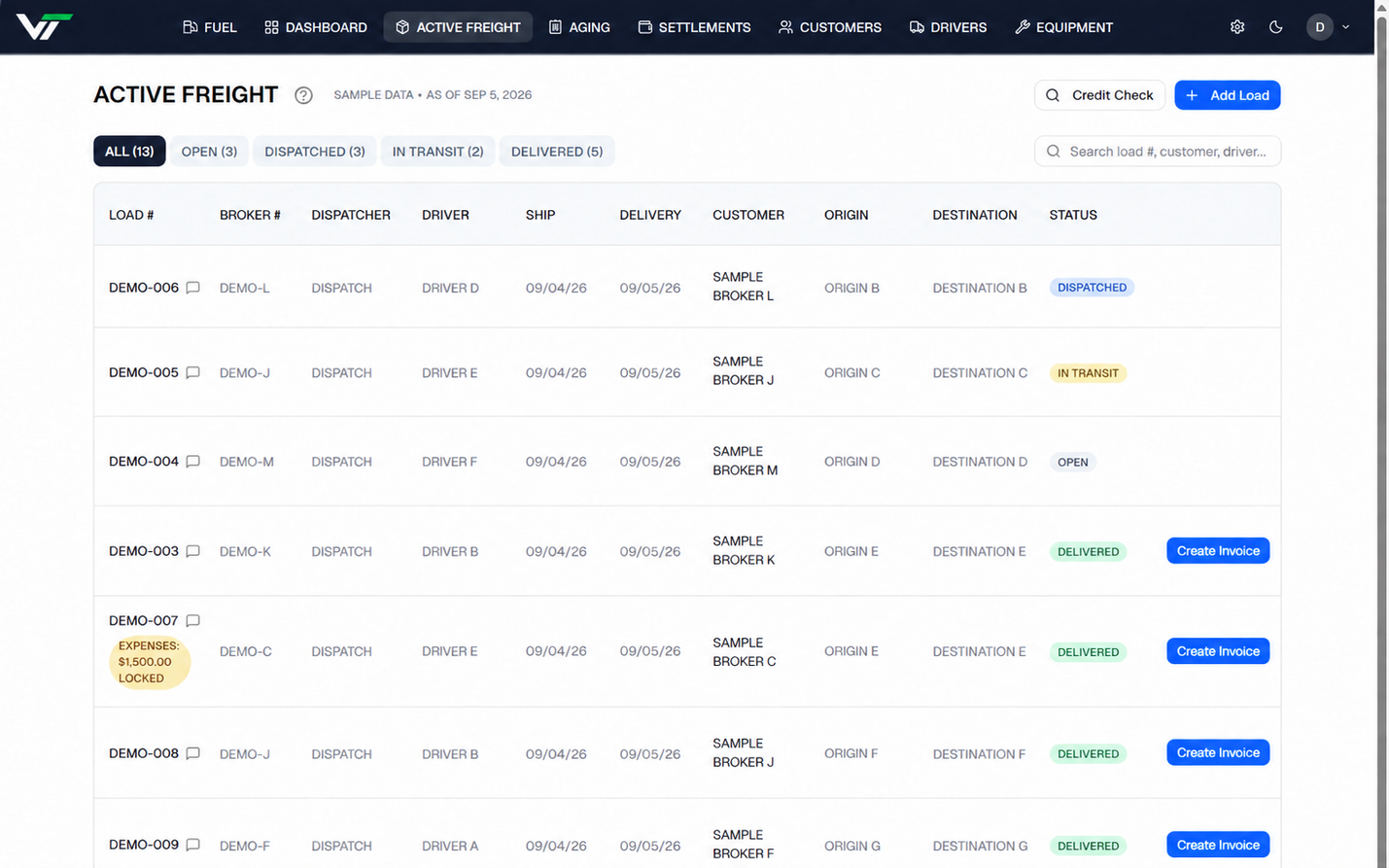Toggle dark mode moon icon
Viewport: 1389px width, 868px height.
tap(1276, 27)
